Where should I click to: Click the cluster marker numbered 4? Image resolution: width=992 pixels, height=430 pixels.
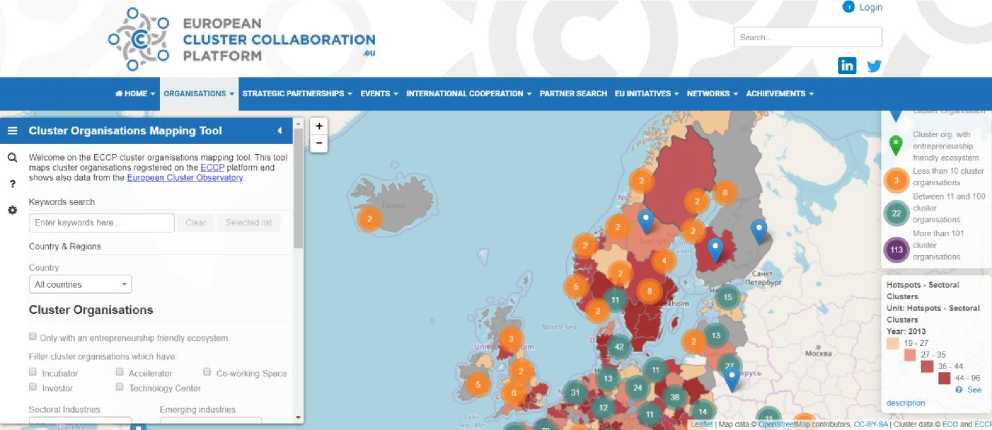tap(663, 261)
